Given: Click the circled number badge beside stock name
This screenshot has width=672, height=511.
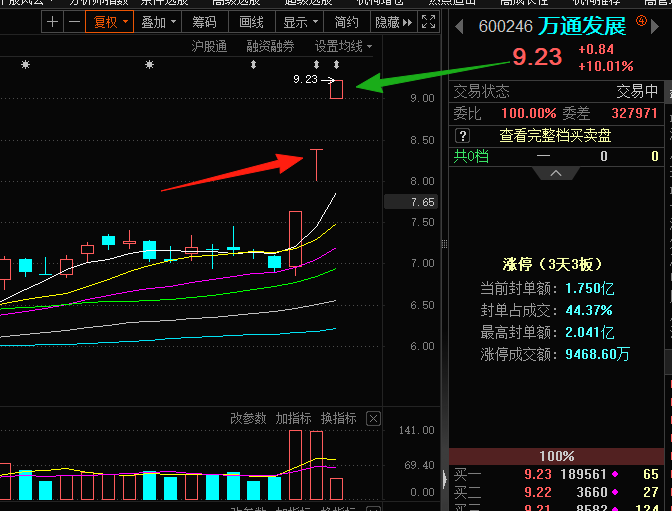Looking at the screenshot, I should [641, 20].
